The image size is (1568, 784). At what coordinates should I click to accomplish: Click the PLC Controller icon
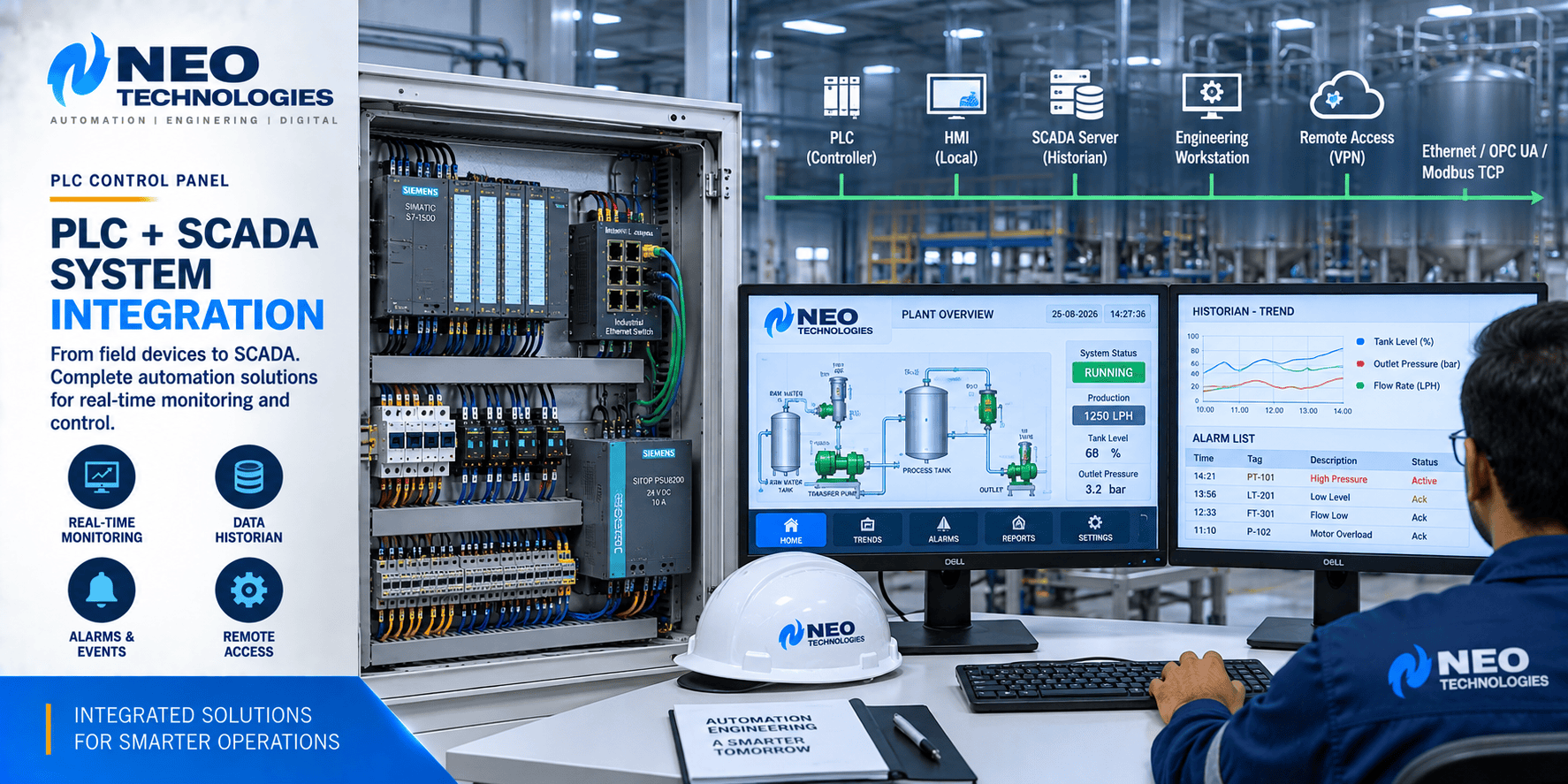click(x=841, y=96)
